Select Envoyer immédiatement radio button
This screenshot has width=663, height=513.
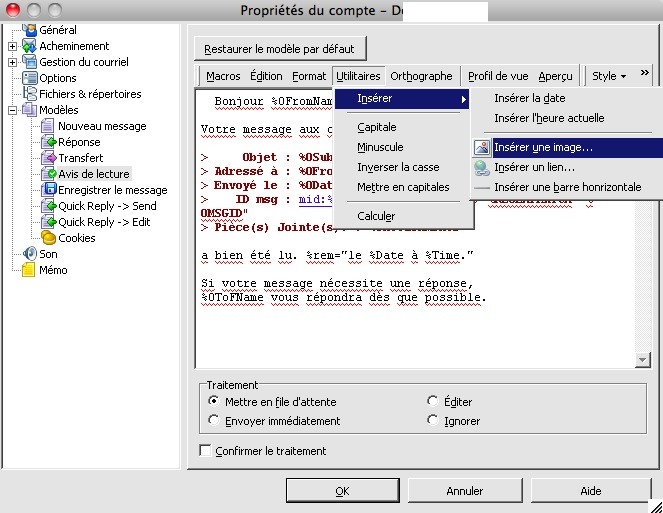(214, 421)
